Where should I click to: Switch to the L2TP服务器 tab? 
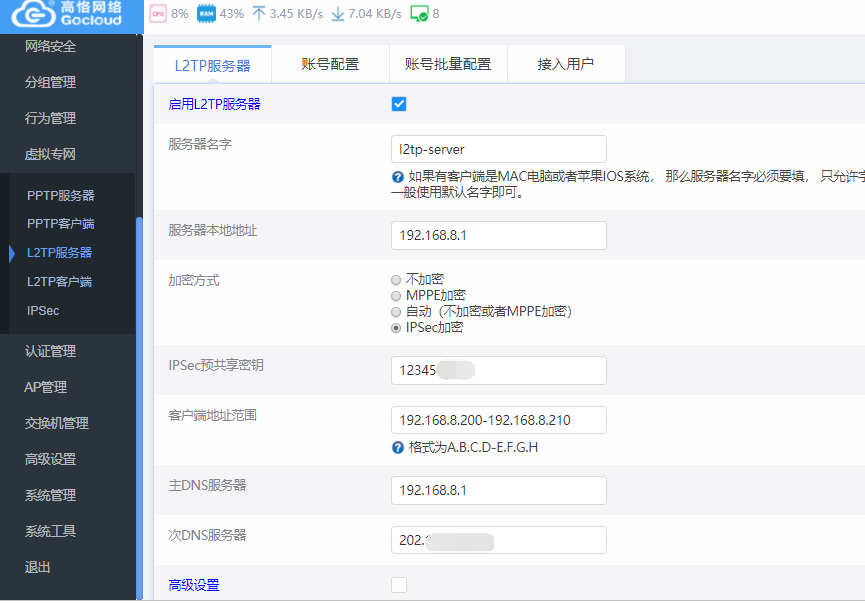212,65
